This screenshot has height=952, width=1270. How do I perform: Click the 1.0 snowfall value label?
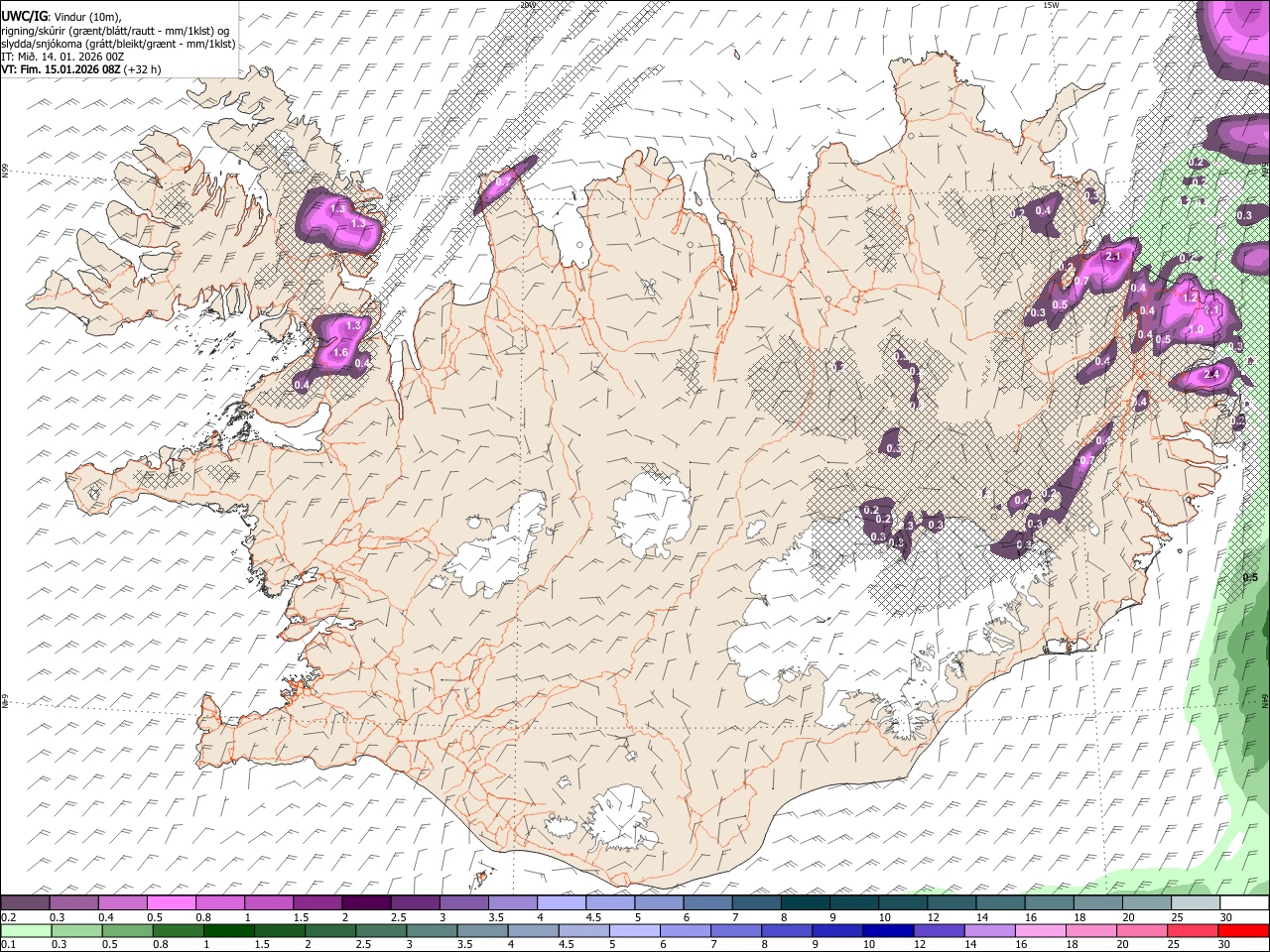point(1196,330)
